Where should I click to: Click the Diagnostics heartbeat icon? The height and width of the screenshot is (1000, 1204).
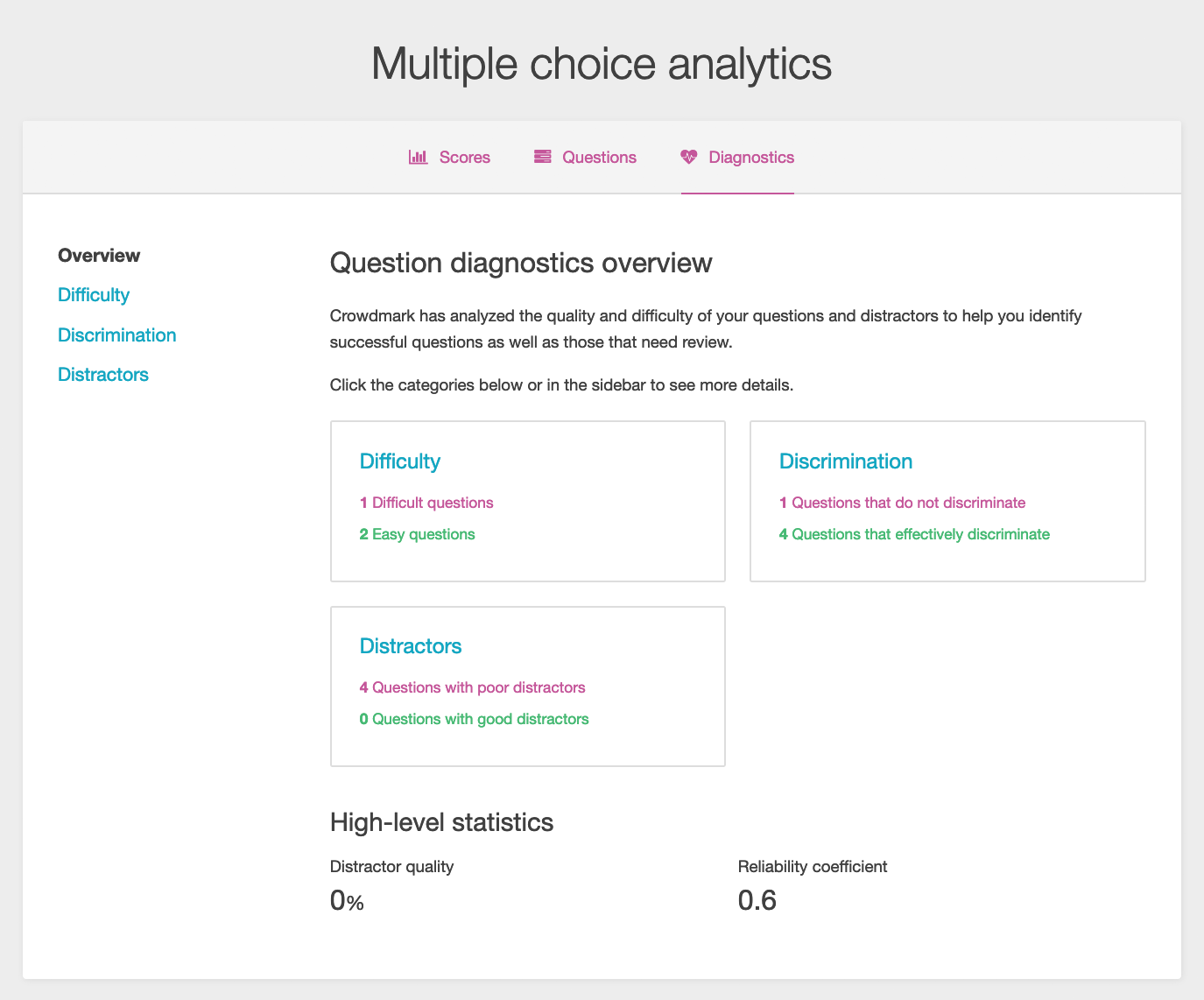tap(689, 158)
